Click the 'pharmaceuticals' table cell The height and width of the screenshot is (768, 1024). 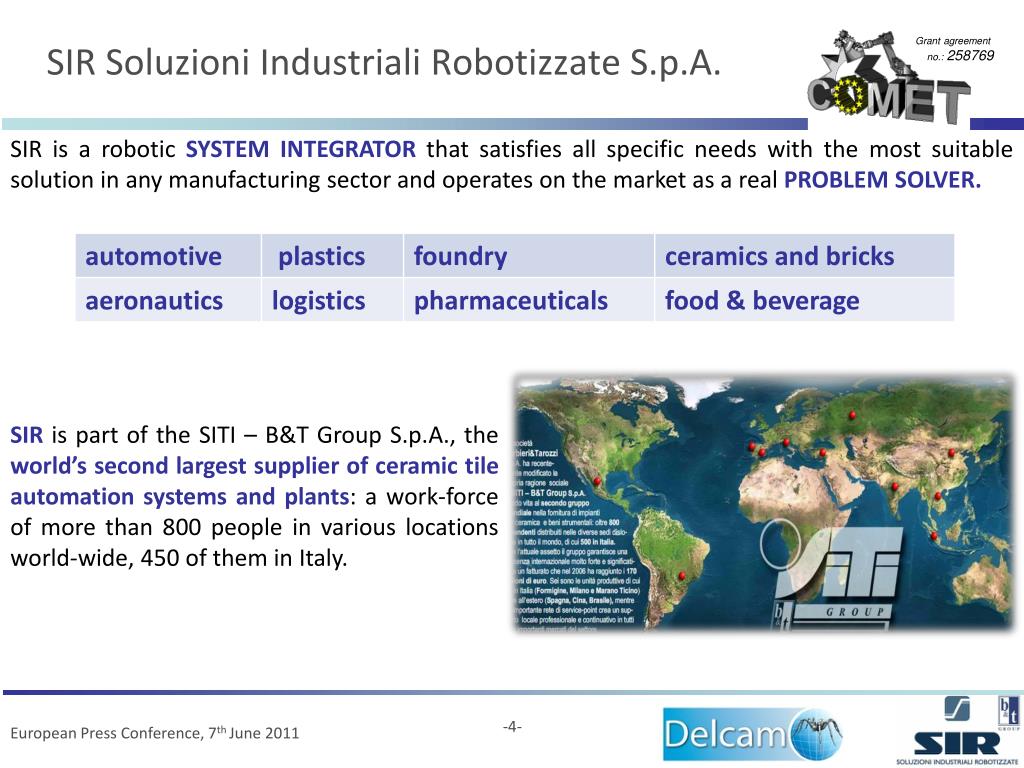pyautogui.click(x=529, y=300)
